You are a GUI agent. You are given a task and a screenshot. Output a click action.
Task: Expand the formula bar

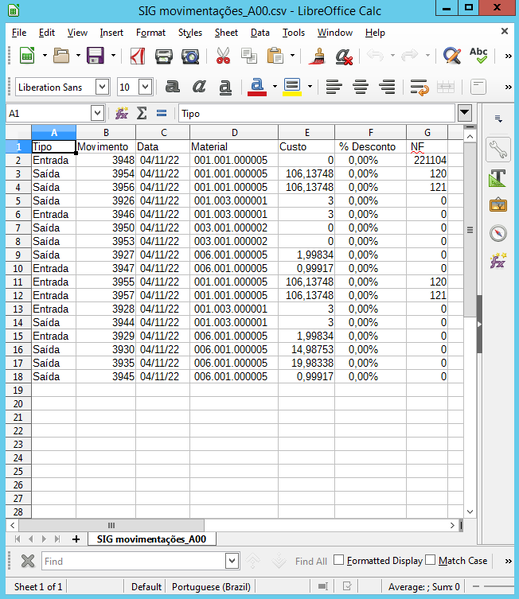tap(464, 113)
